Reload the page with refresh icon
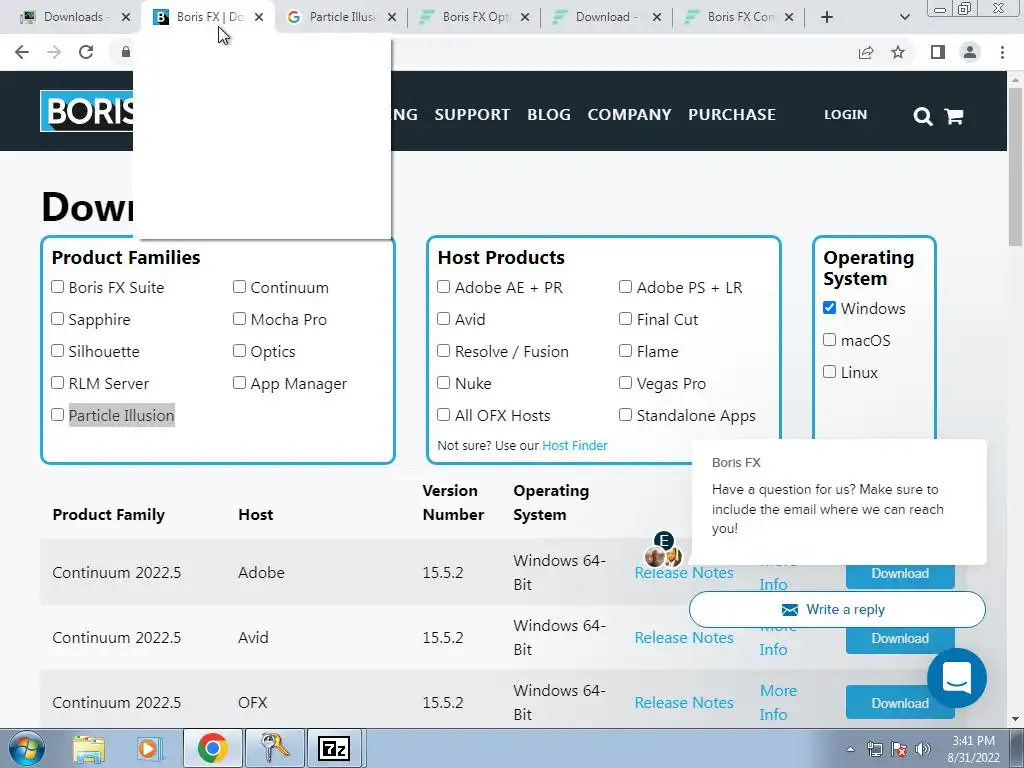Viewport: 1024px width, 768px height. click(x=86, y=52)
